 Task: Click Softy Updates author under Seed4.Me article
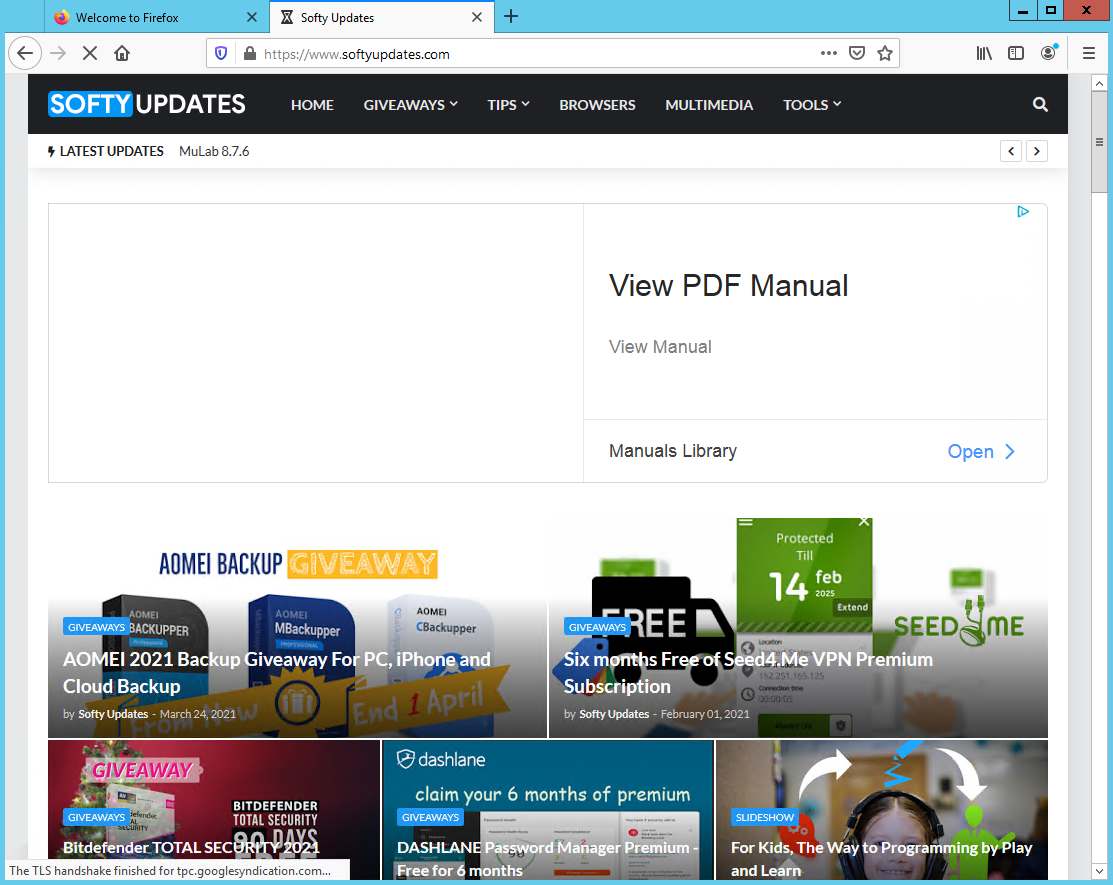click(614, 714)
